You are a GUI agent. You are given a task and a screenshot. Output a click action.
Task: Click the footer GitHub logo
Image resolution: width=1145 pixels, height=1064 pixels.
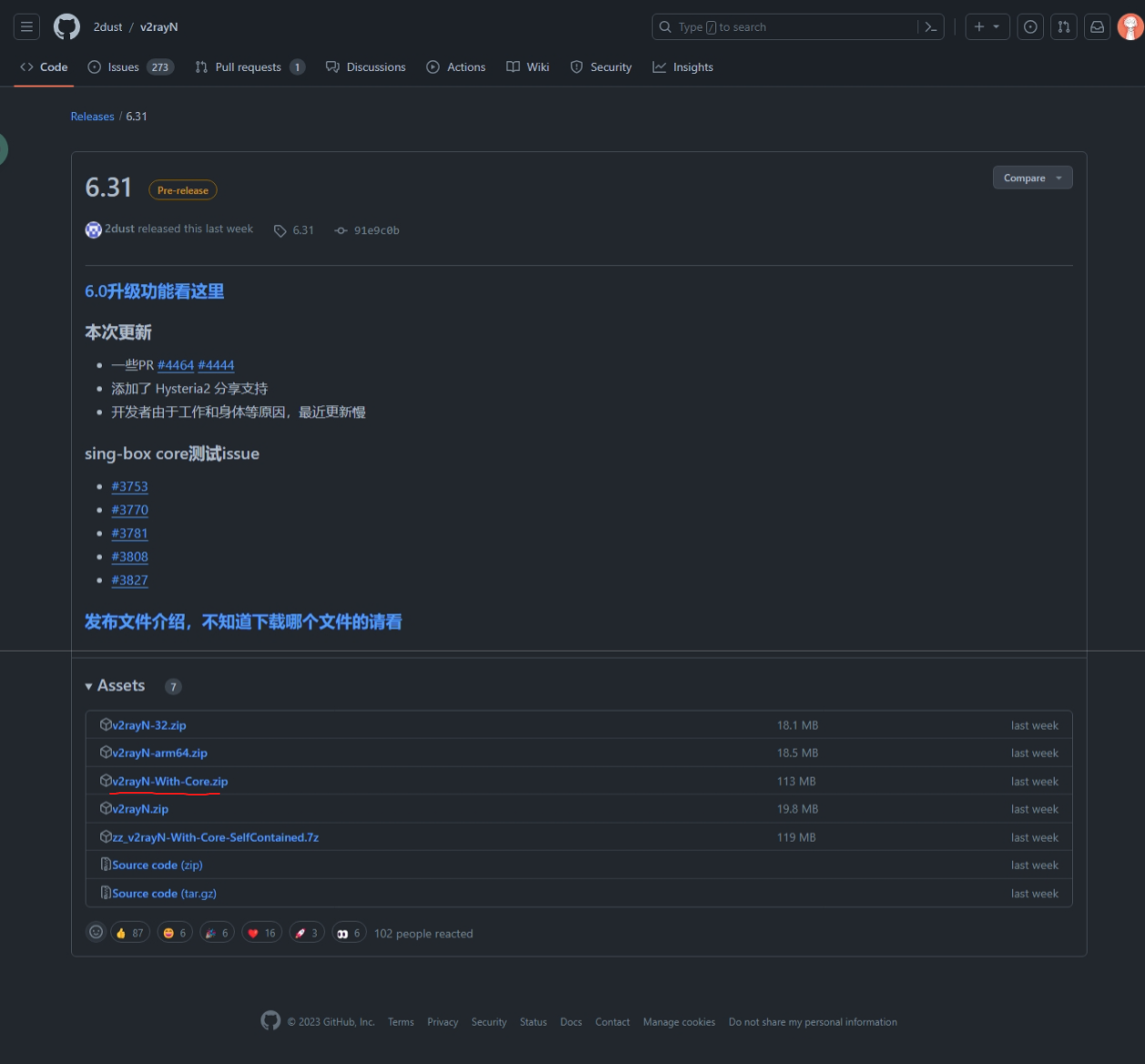270,1020
